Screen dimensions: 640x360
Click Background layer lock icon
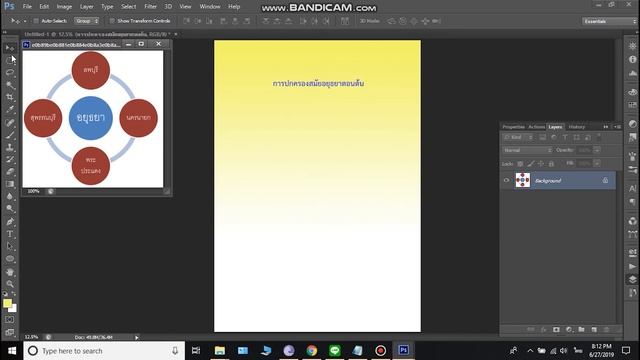pyautogui.click(x=605, y=180)
